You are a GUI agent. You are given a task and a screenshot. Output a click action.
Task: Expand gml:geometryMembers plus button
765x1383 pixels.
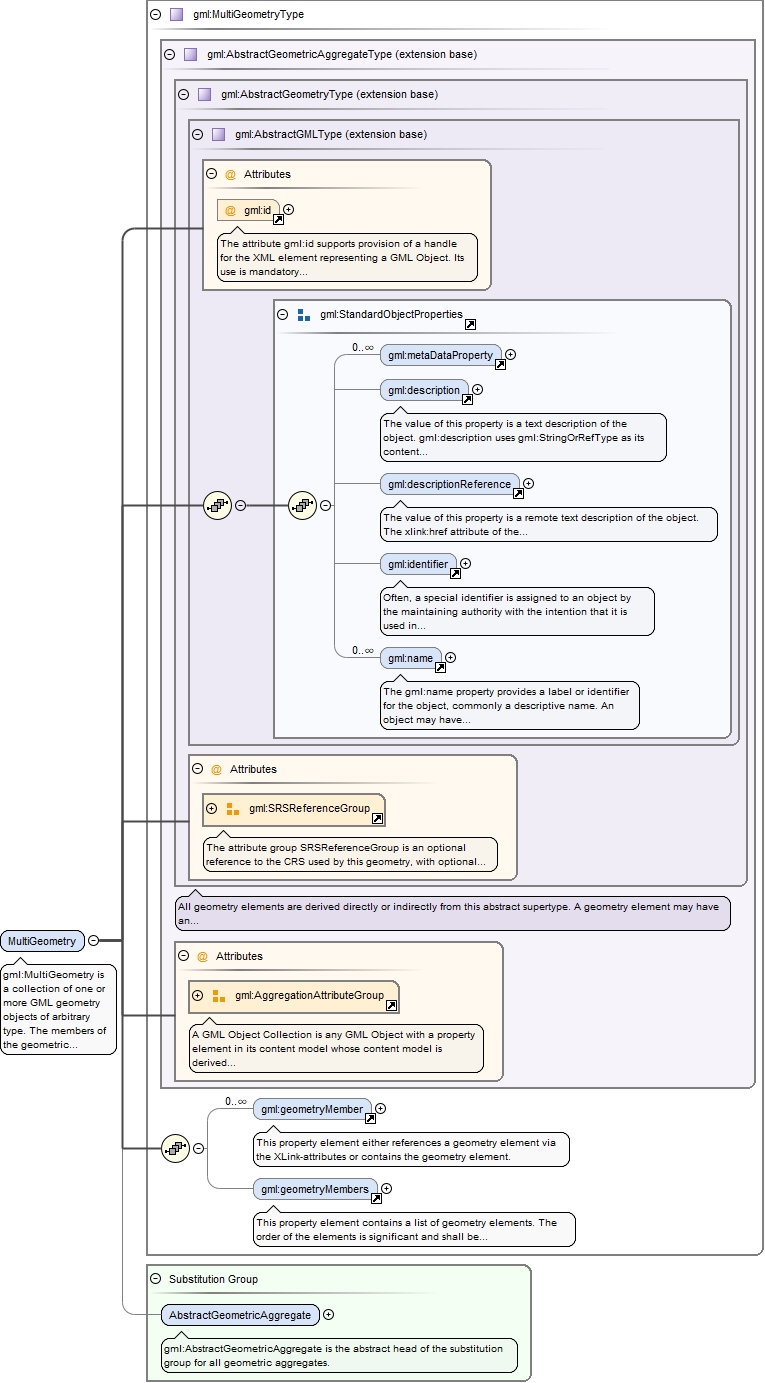coord(386,1188)
